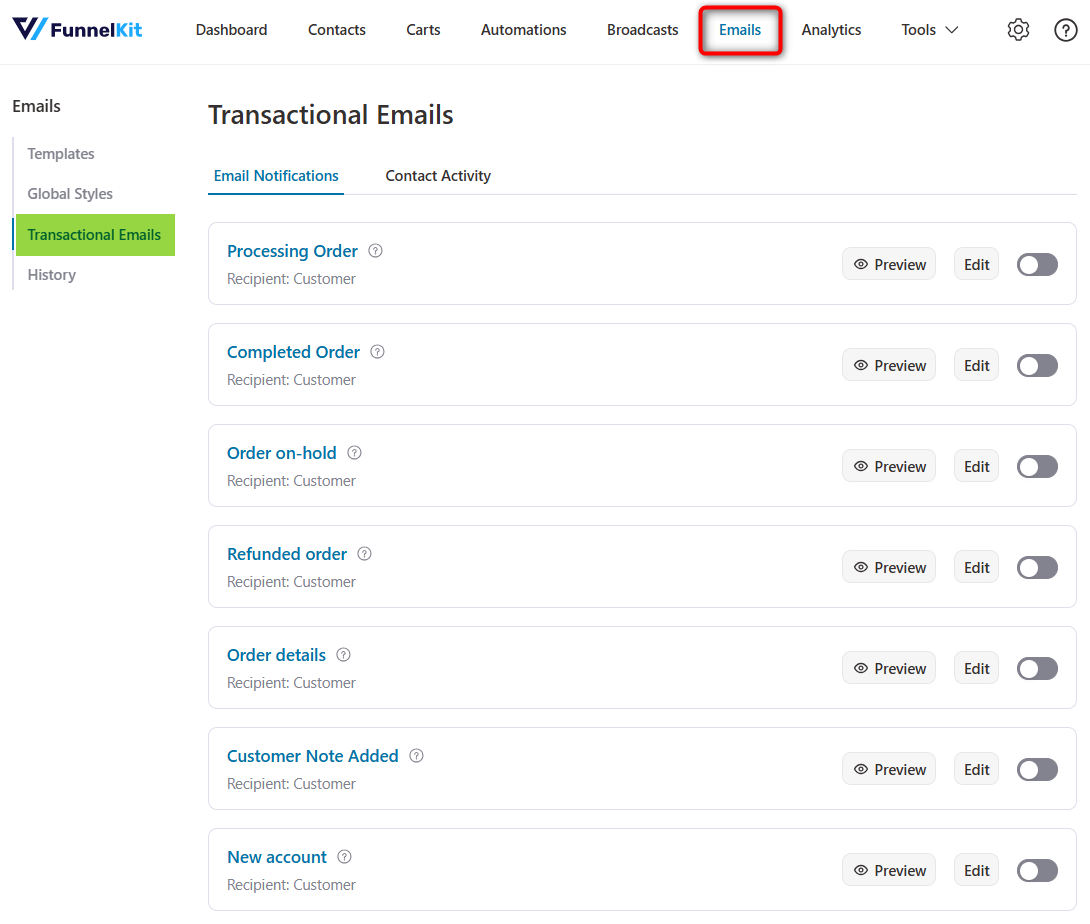Open the Broadcasts menu
Screen dimensions: 1090x924
[642, 30]
